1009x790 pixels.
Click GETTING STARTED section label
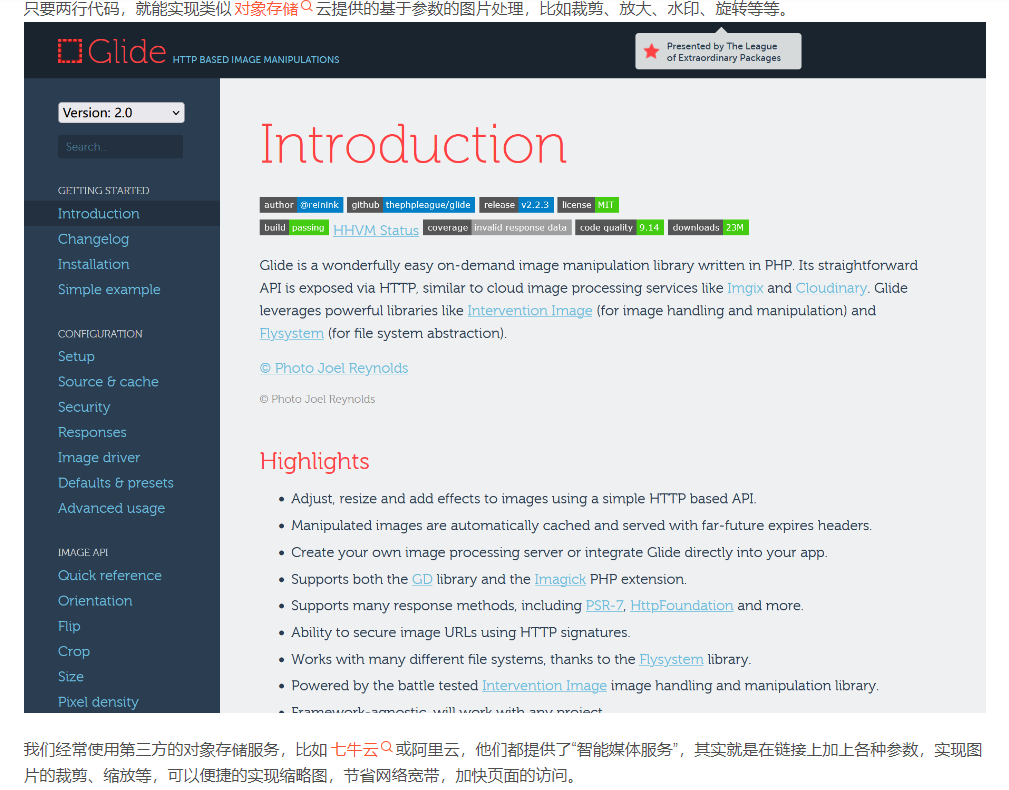point(104,190)
